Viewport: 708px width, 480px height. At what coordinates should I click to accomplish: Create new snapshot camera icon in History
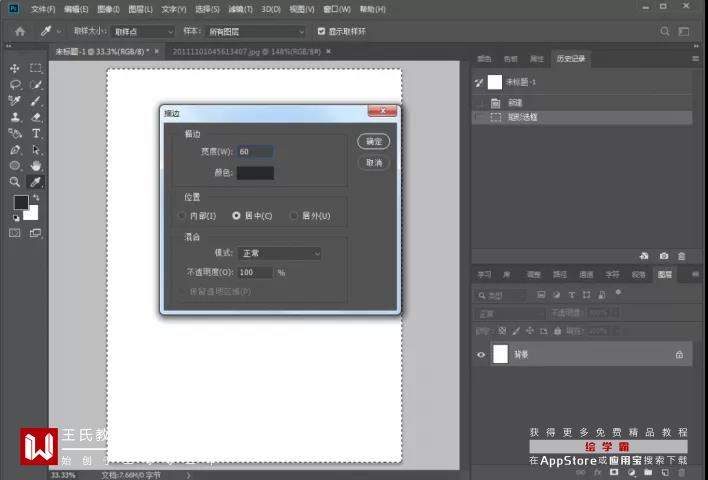pos(663,256)
